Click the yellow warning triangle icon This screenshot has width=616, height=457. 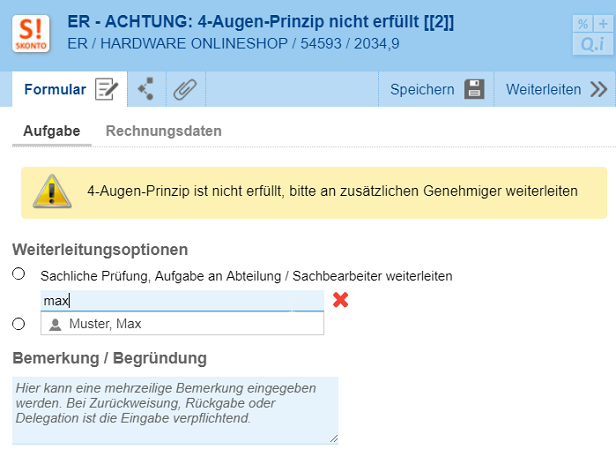[x=51, y=190]
